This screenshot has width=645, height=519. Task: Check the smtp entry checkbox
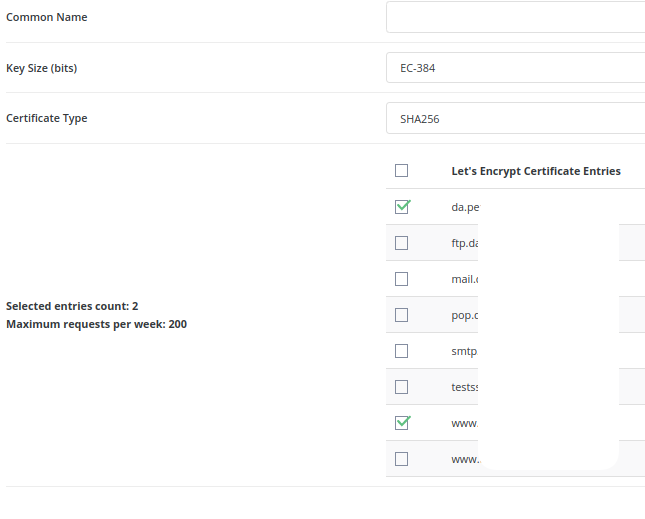[x=401, y=351]
